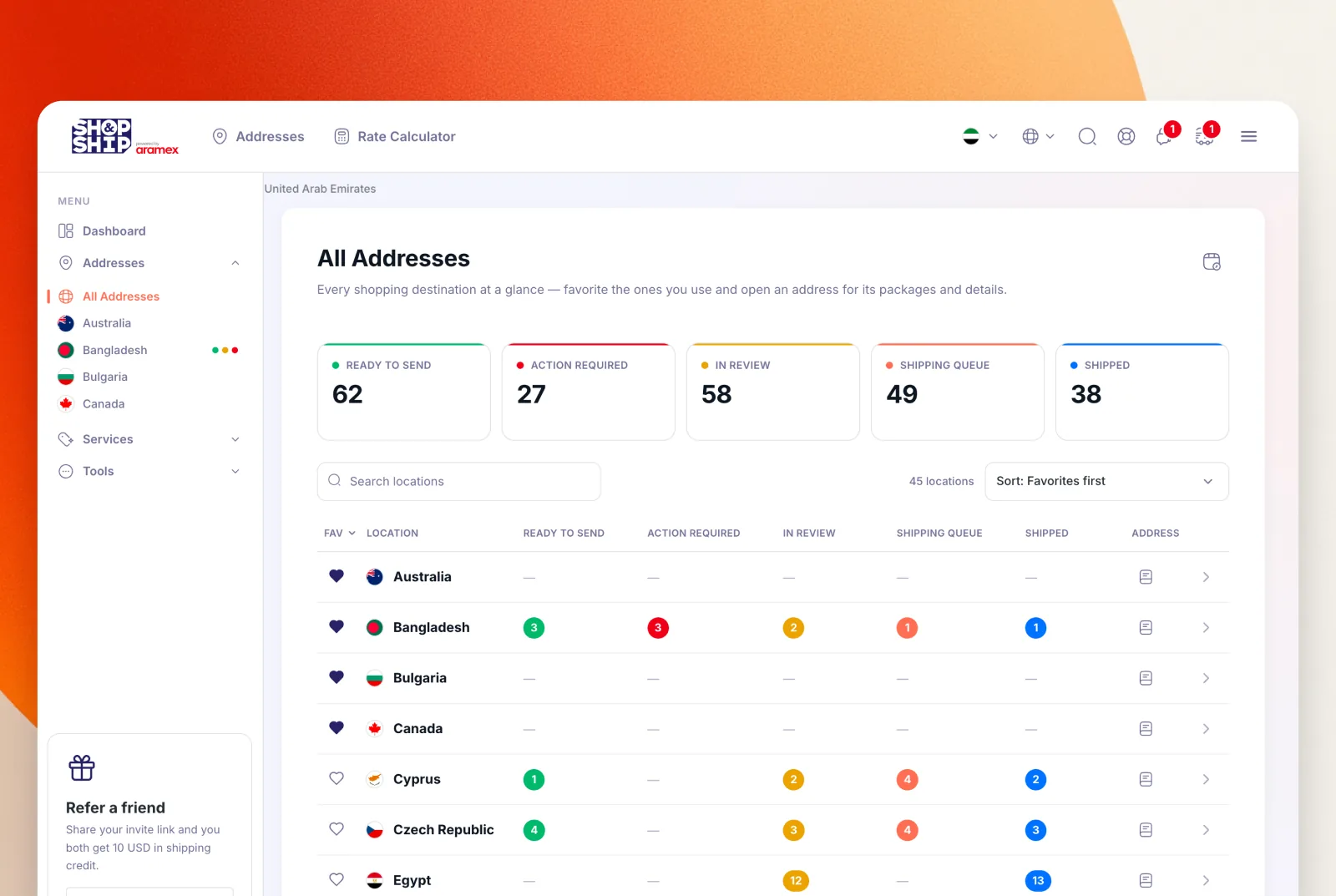Unfavorite Australia with the heart
Viewport: 1336px width, 896px height.
point(337,576)
